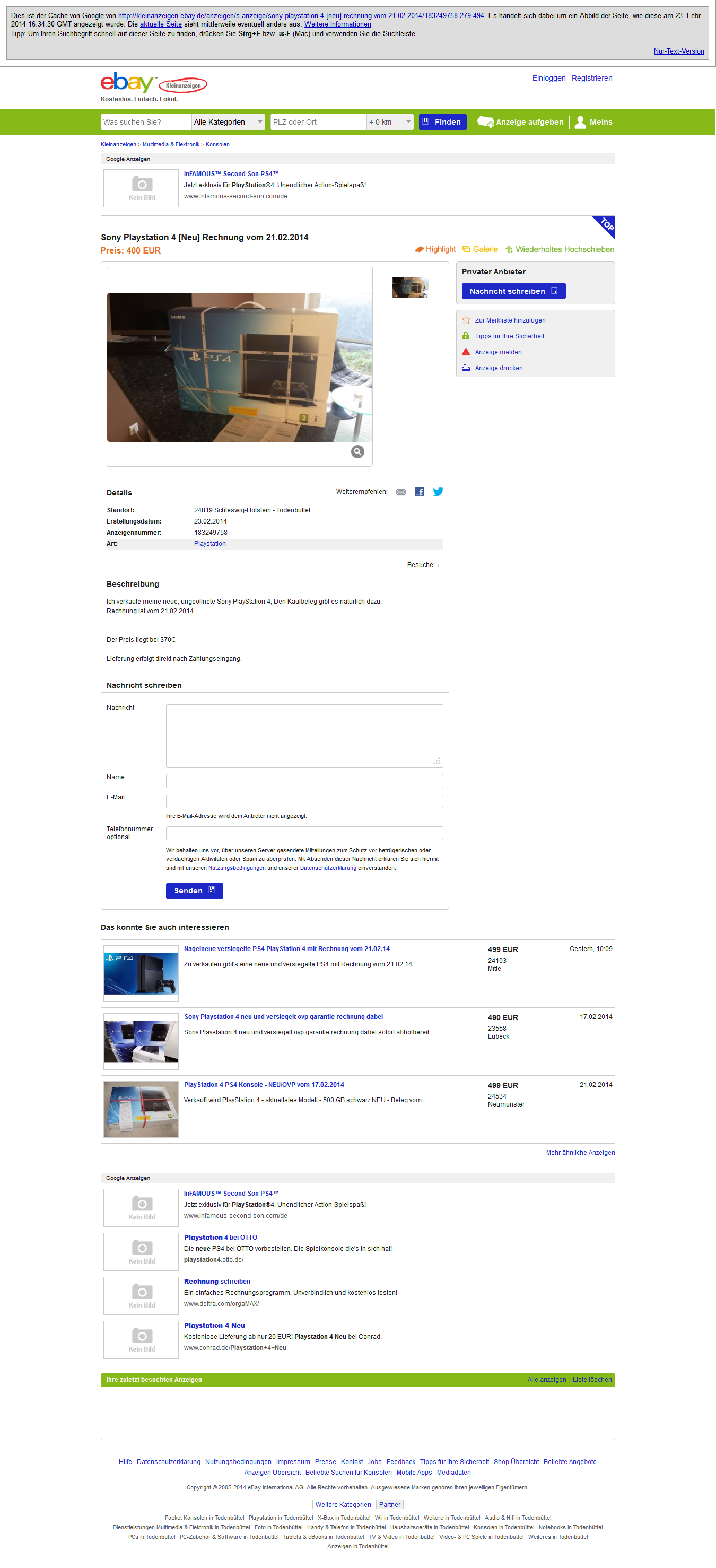
Task: Open thumbnail of the Neumünster PS4 listing
Action: (x=141, y=1109)
